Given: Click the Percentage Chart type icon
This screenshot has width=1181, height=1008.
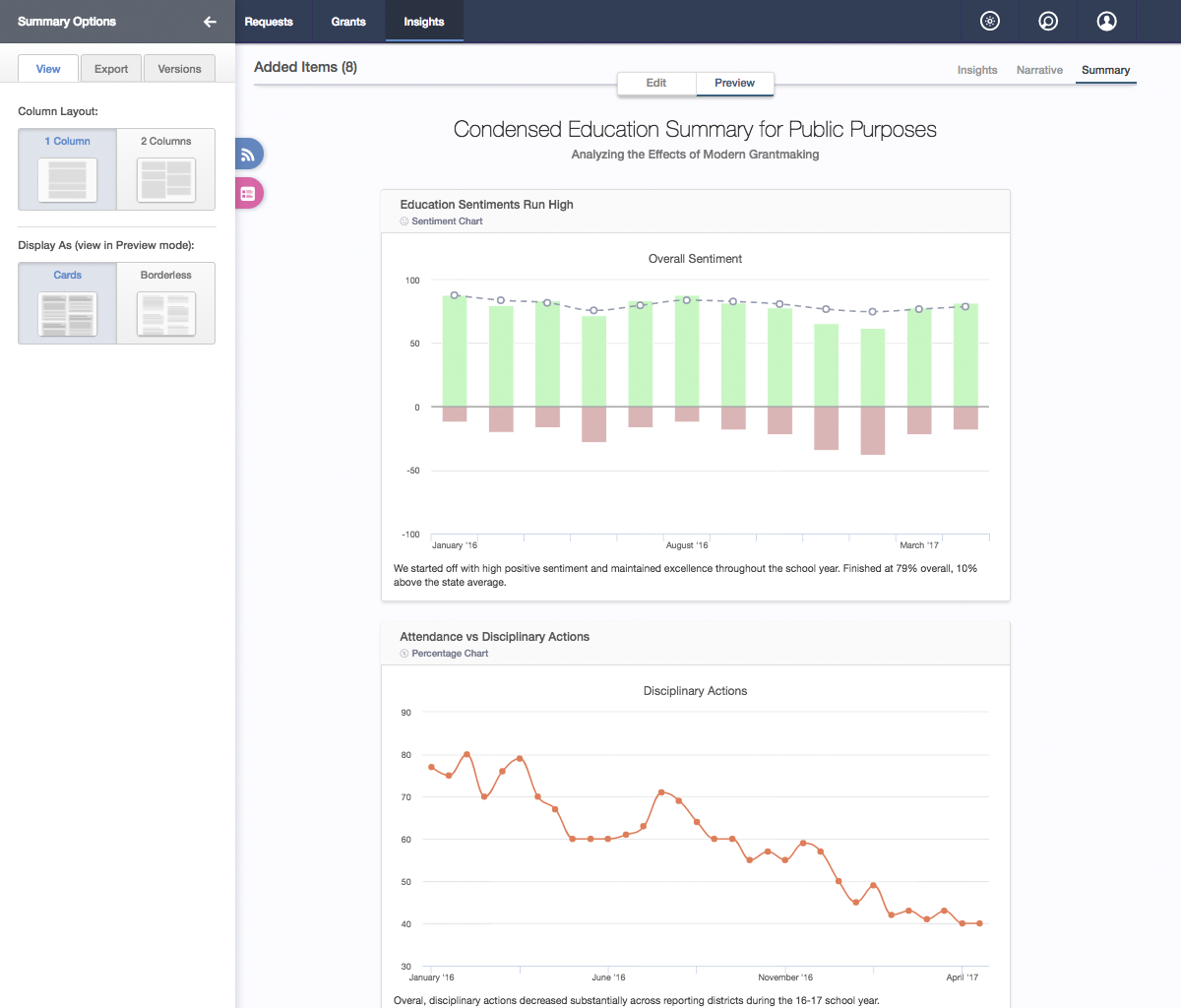Looking at the screenshot, I should [404, 654].
